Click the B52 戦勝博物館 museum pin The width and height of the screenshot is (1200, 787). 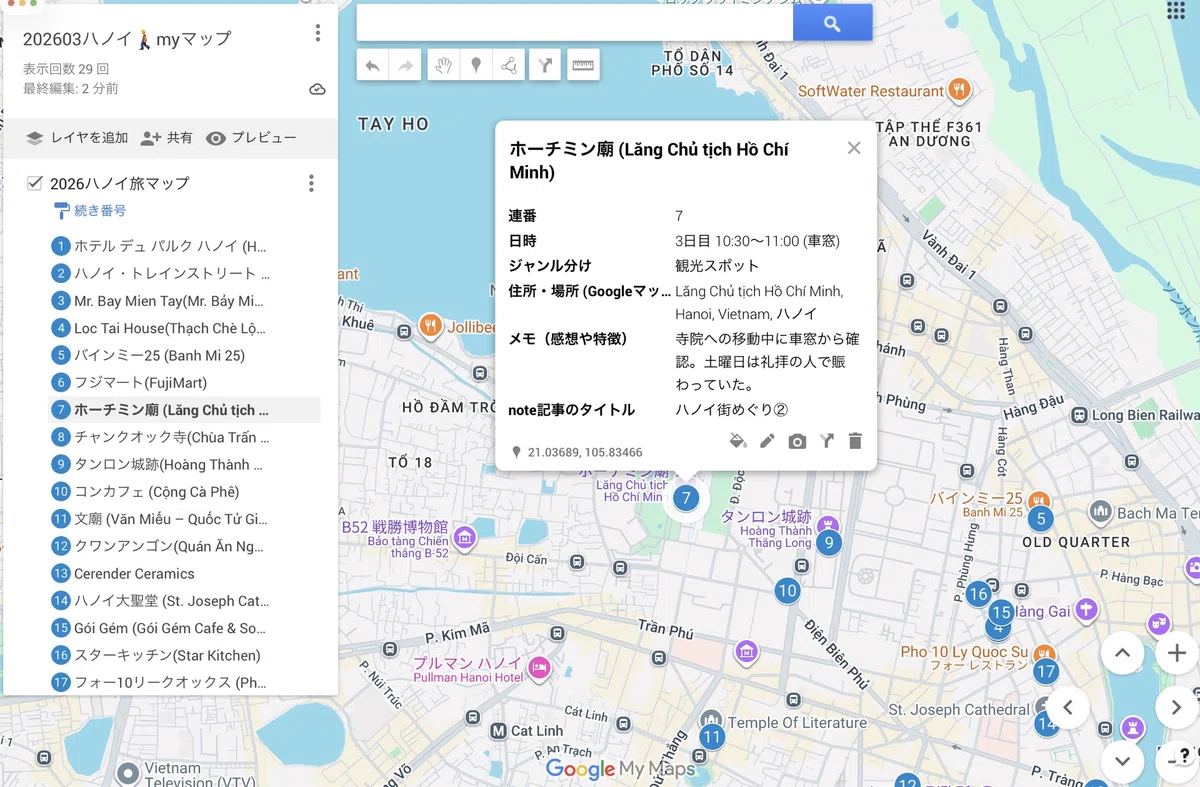463,538
